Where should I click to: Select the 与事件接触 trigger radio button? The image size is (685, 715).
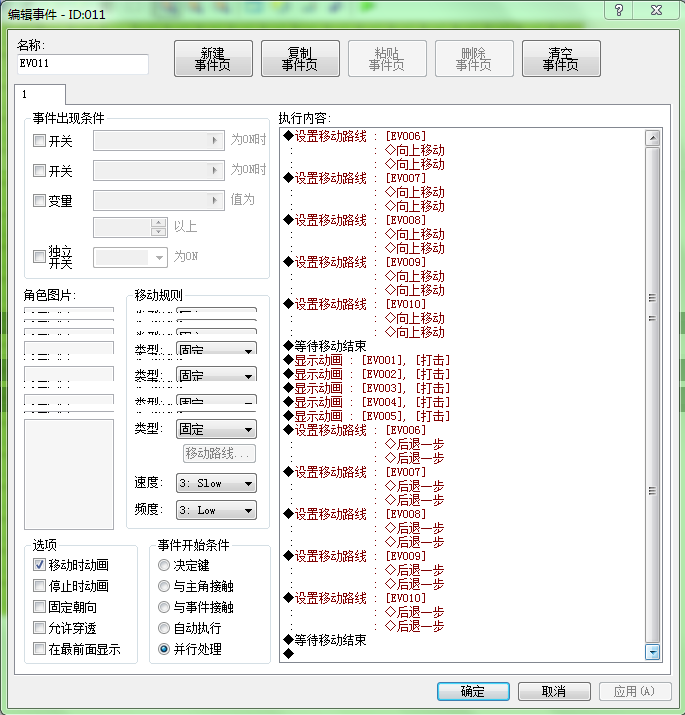[164, 607]
